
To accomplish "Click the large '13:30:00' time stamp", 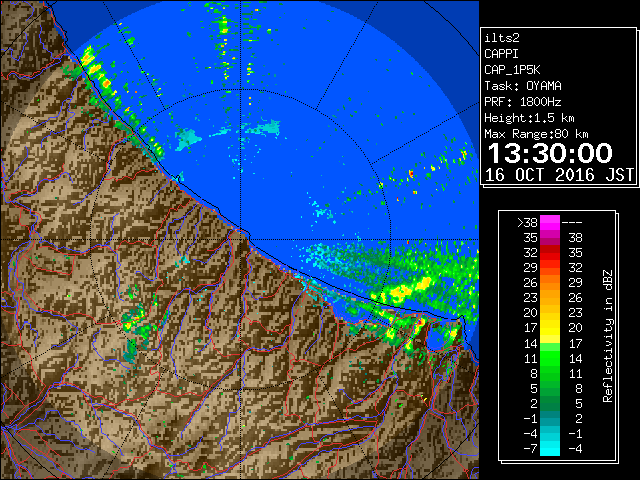I will [550, 153].
